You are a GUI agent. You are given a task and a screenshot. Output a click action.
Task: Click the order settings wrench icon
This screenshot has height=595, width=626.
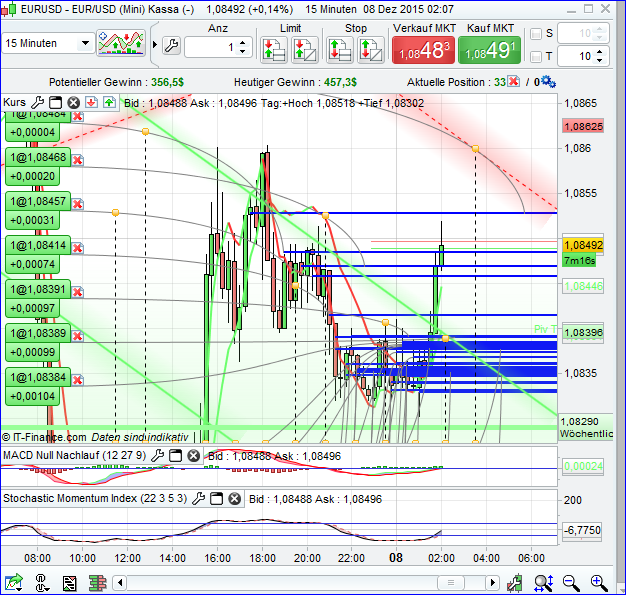[x=170, y=46]
